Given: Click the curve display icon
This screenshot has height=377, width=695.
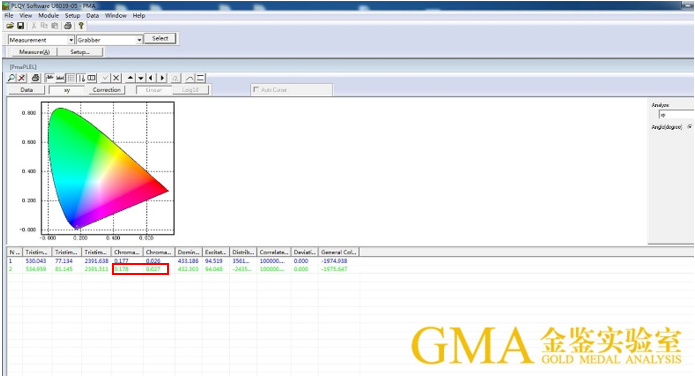Looking at the screenshot, I should click(190, 78).
